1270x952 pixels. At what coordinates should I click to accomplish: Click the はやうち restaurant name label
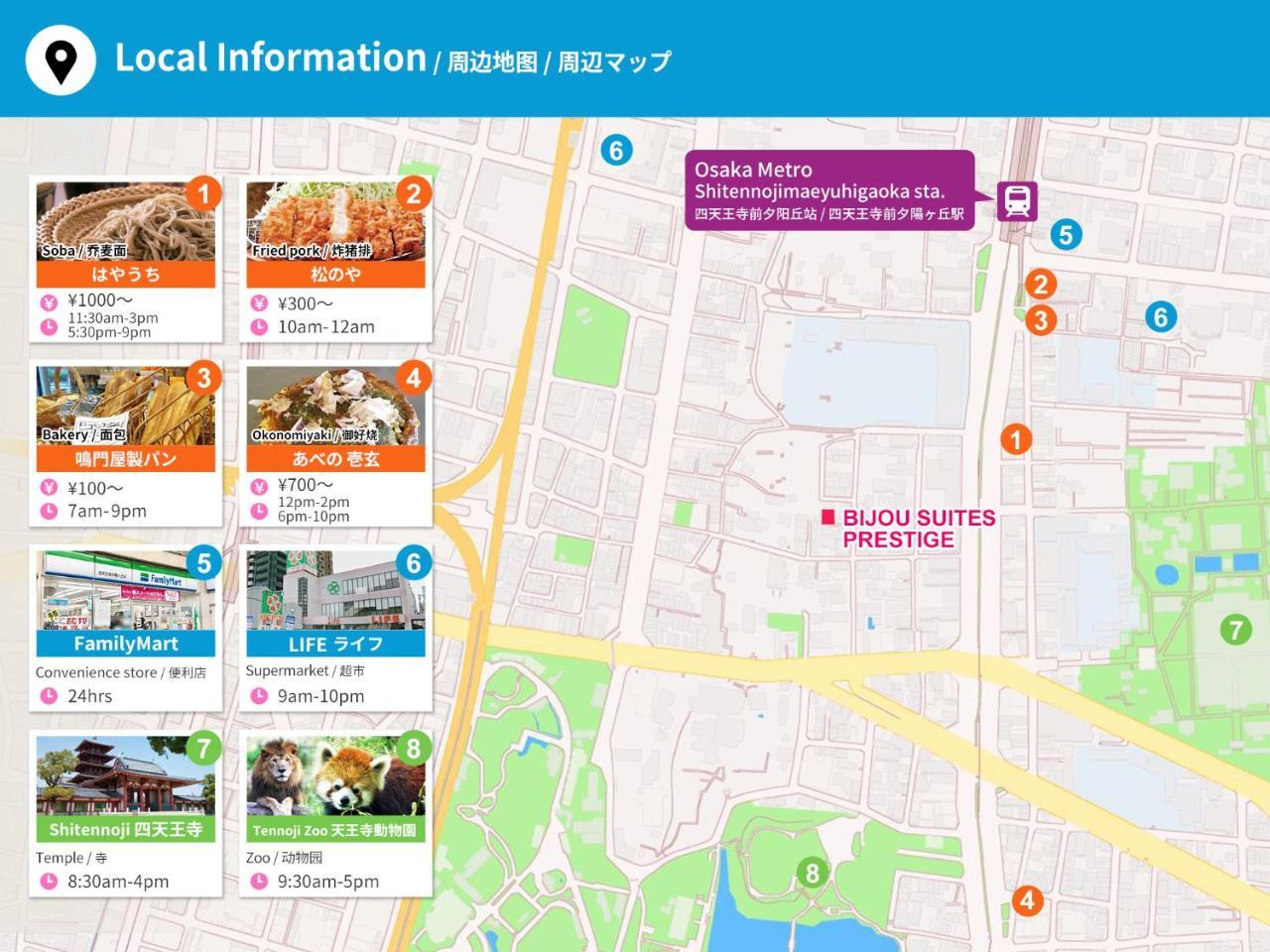click(126, 275)
